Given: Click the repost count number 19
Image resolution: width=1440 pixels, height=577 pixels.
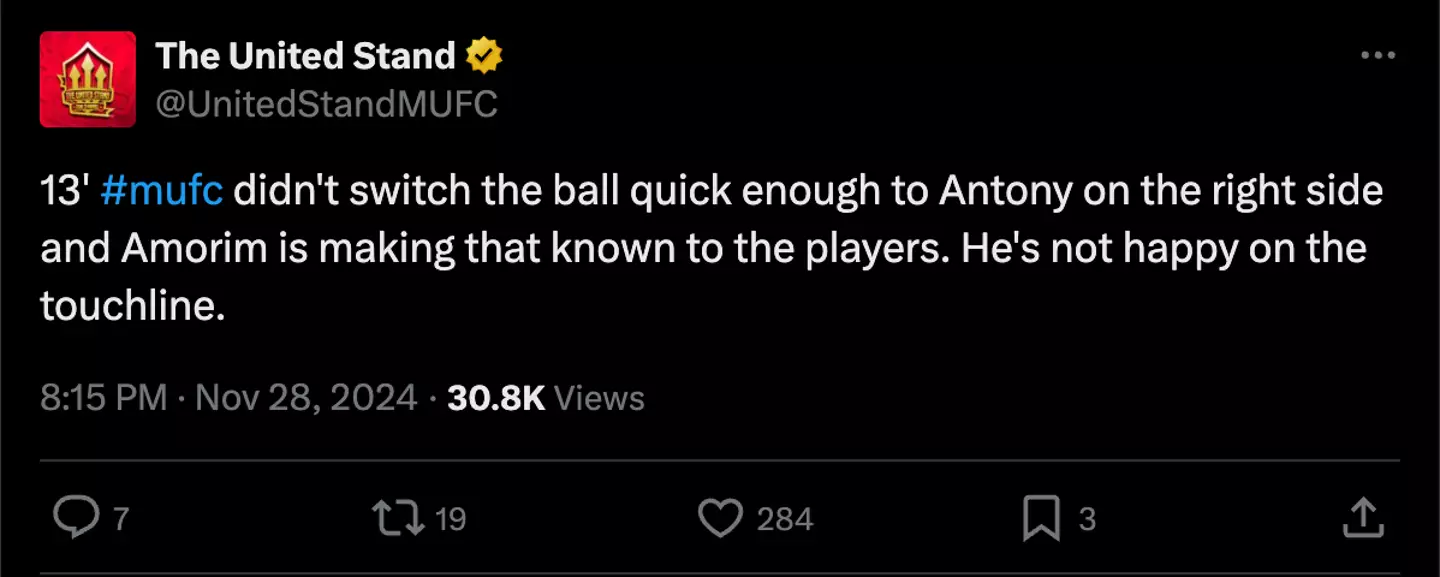Looking at the screenshot, I should (451, 519).
